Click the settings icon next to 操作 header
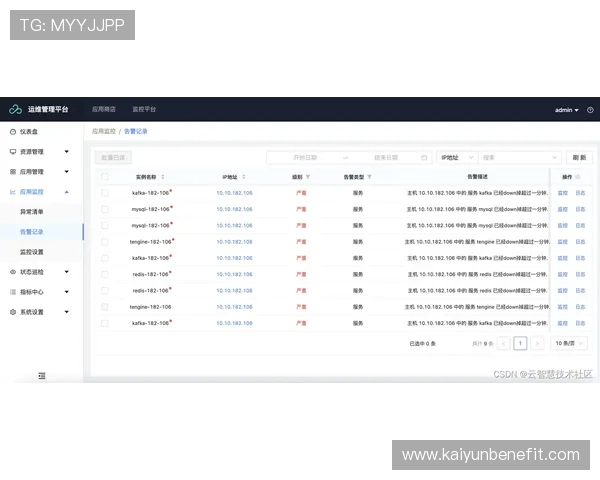 pos(578,177)
